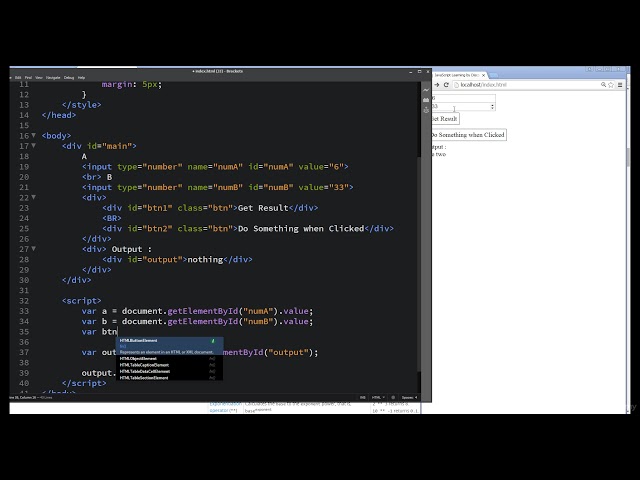640x480 pixels.
Task: Open the Debug menu in Brackets
Action: point(69,78)
